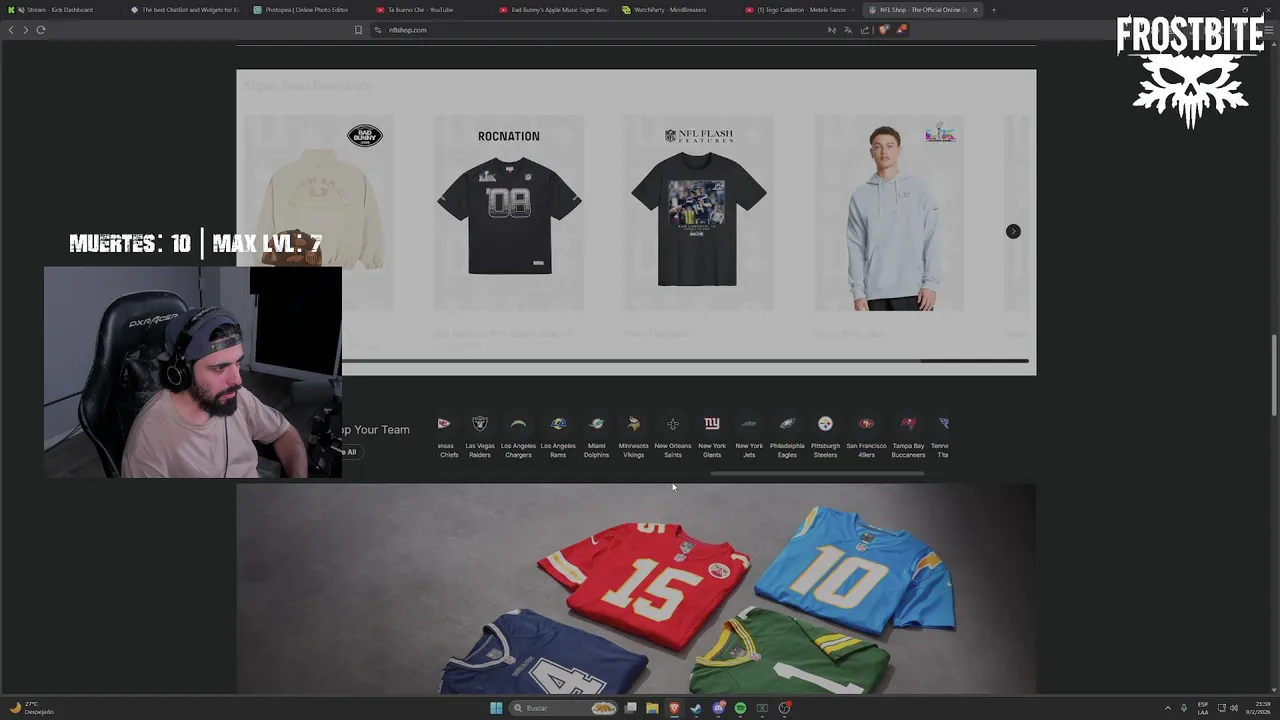Choose the New Orleans Saints logo
Screen dimensions: 1280x720
tap(673, 424)
